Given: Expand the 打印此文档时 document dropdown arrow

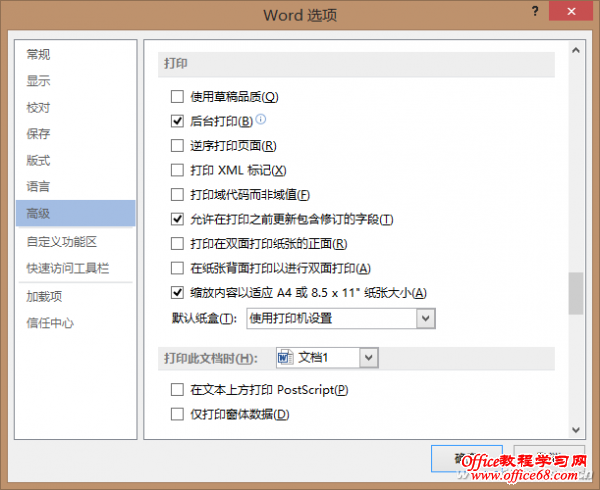Looking at the screenshot, I should click(368, 358).
